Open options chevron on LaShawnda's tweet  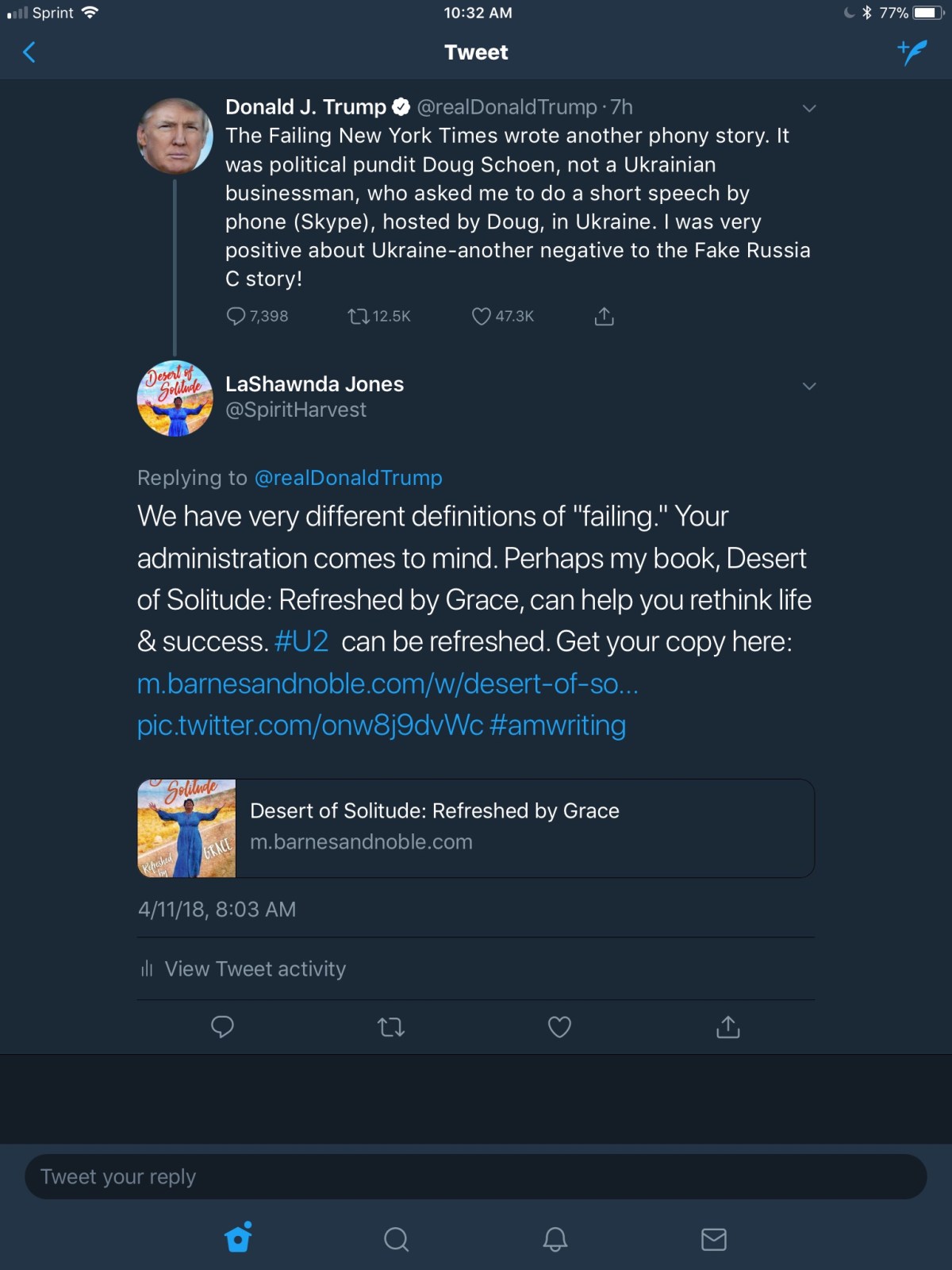point(809,386)
